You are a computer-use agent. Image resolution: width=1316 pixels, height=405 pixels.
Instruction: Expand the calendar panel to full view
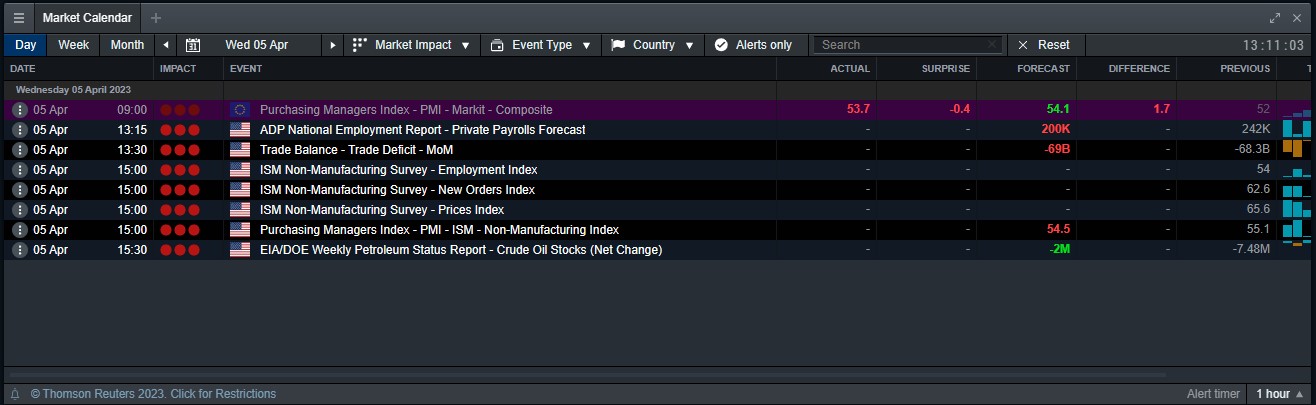(1274, 18)
